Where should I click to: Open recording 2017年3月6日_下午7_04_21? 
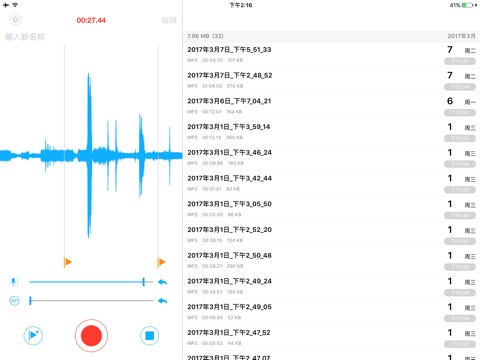(x=332, y=106)
